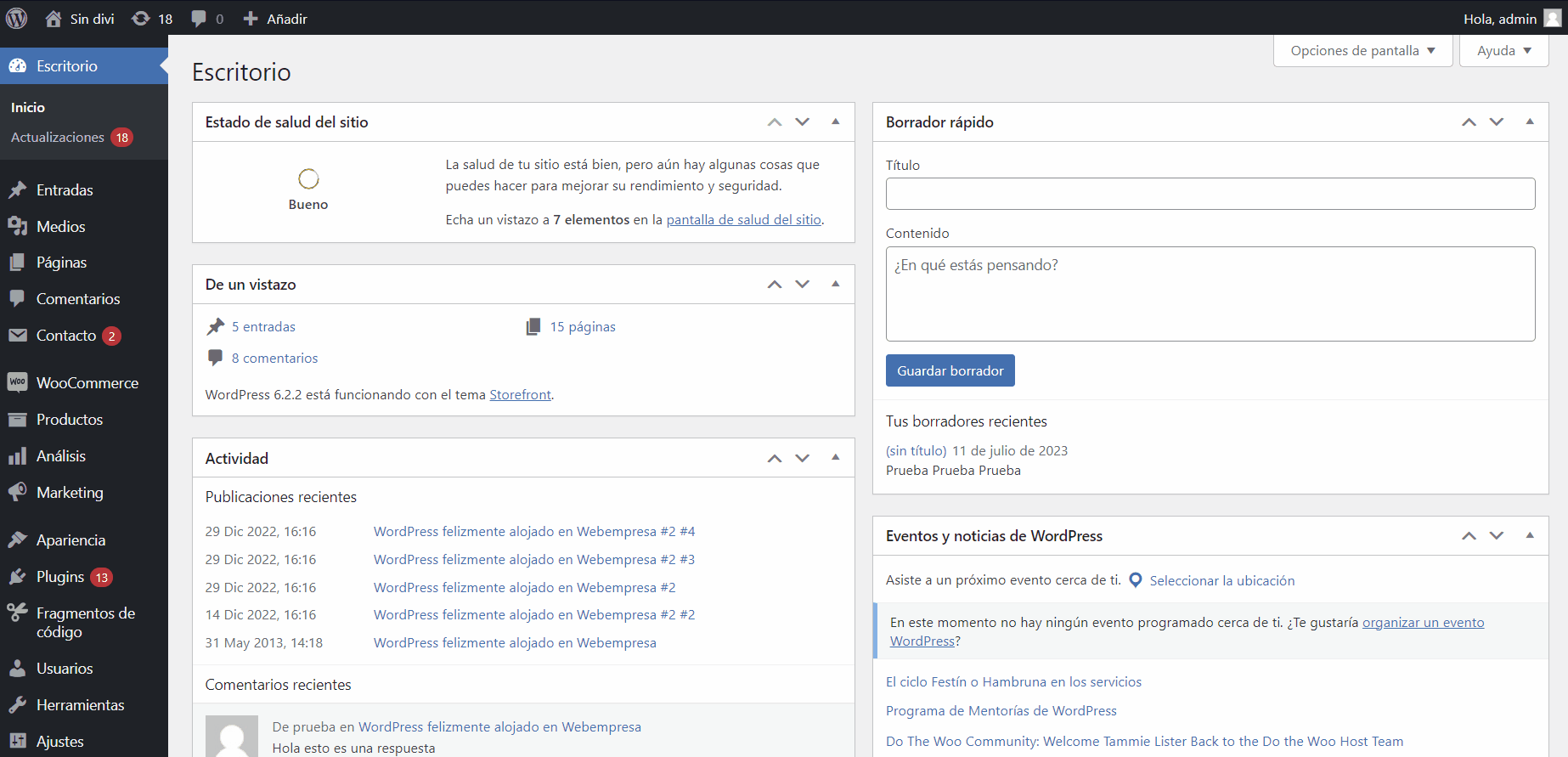Click the Contenido text area
Image resolution: width=1568 pixels, height=757 pixels.
click(x=1210, y=294)
